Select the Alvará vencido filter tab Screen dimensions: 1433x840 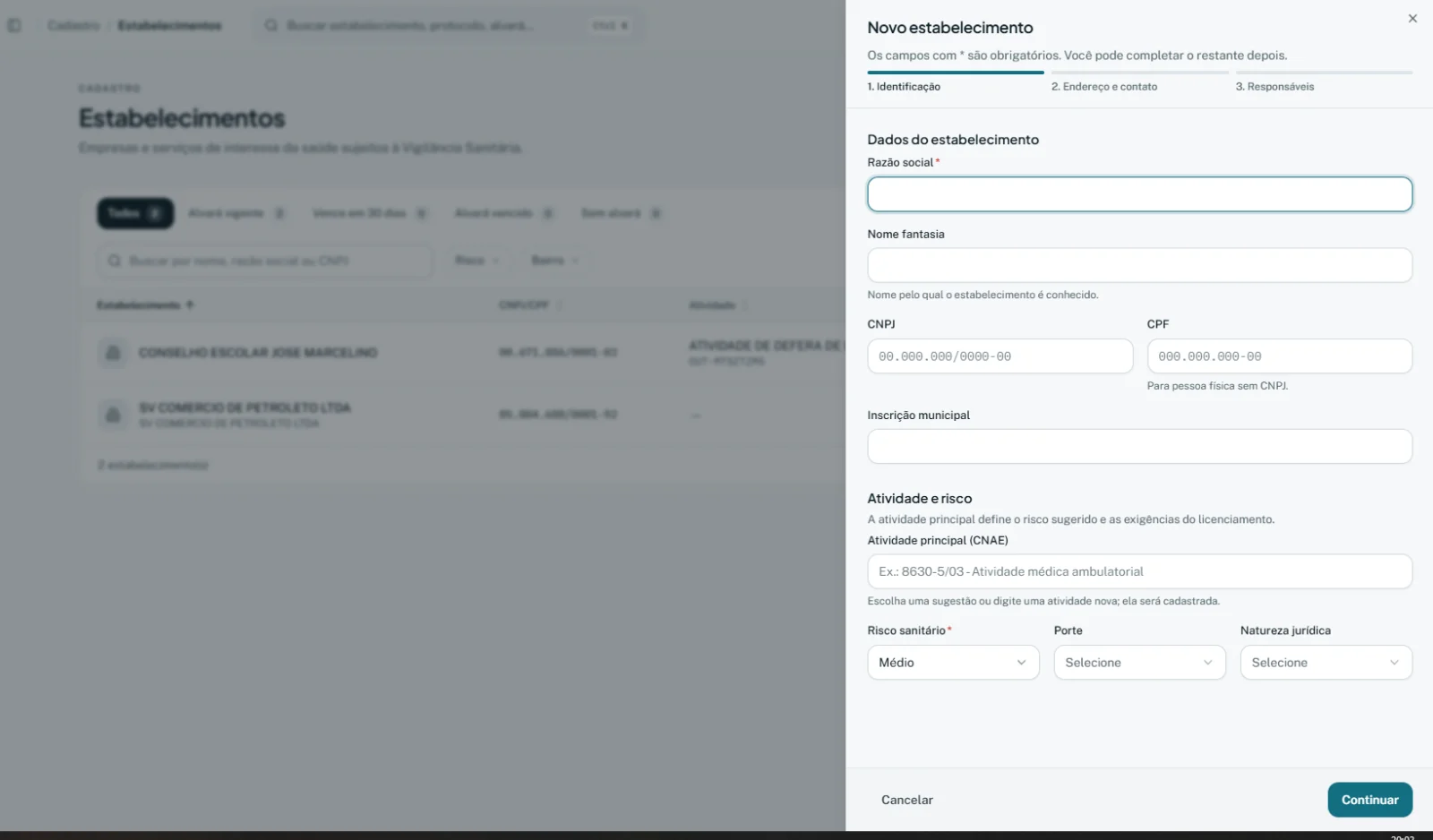point(504,213)
